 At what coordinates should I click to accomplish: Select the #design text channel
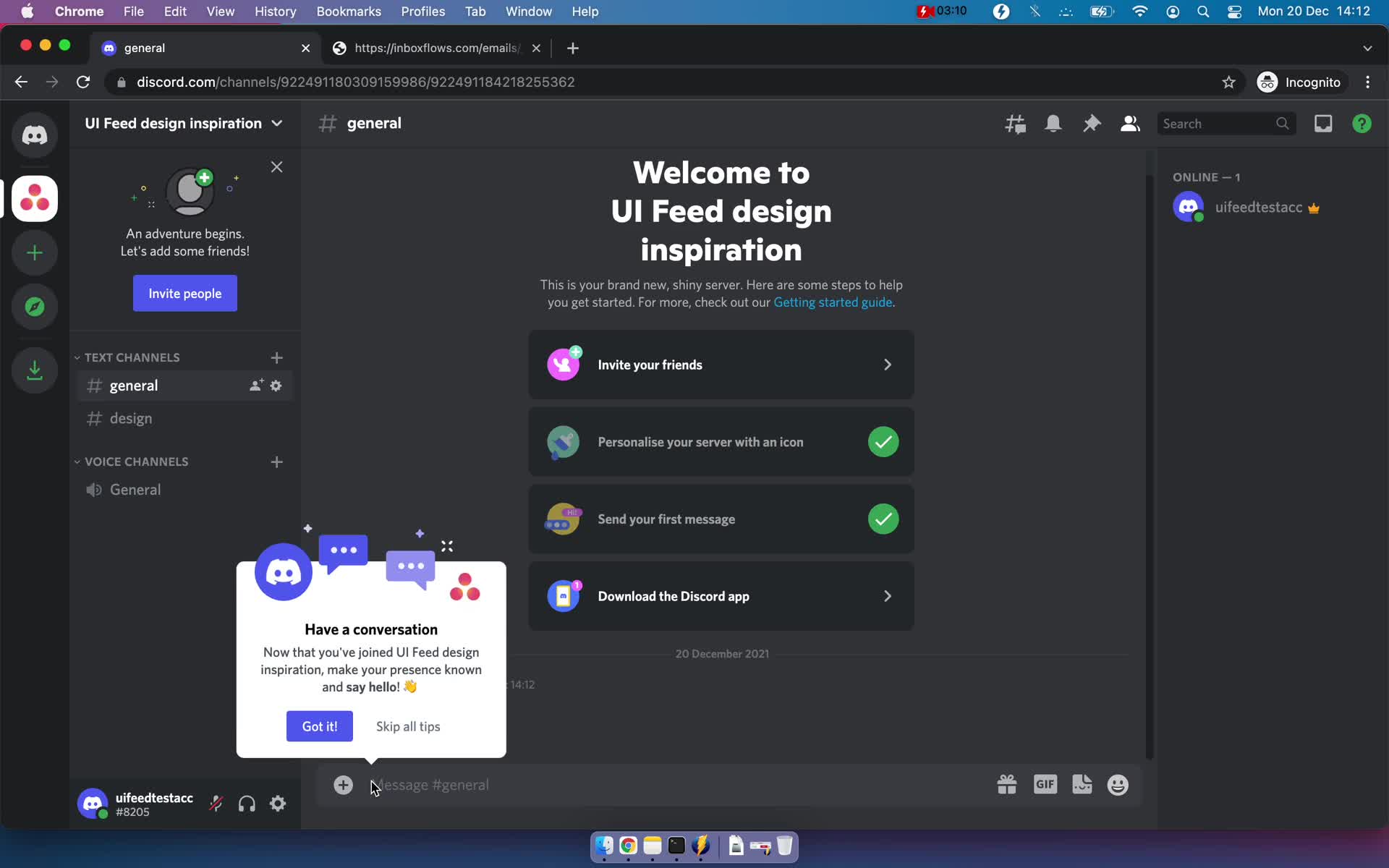[x=131, y=418]
